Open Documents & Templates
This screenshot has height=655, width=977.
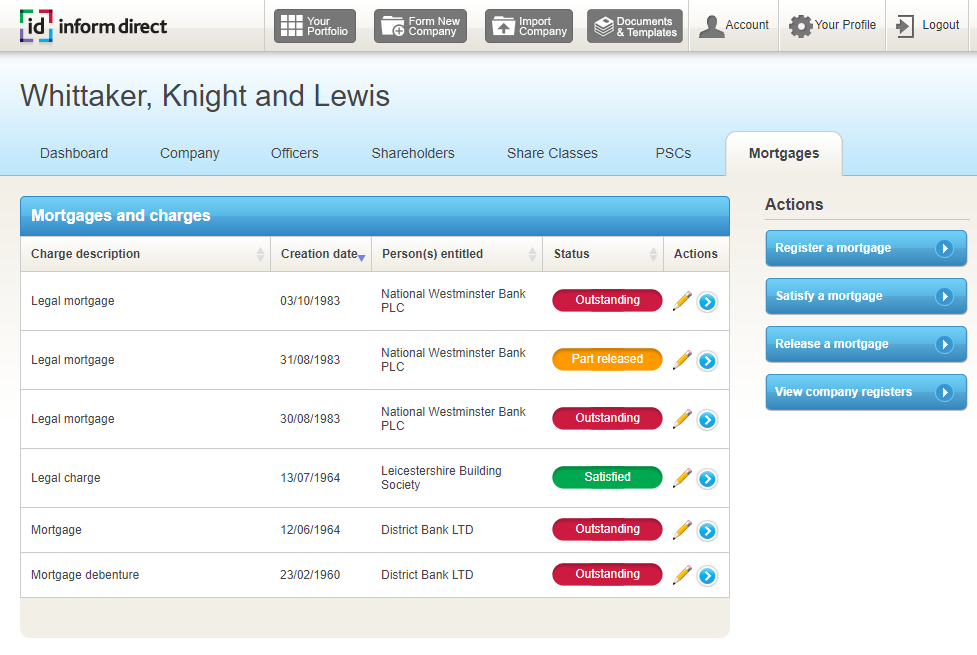[635, 26]
